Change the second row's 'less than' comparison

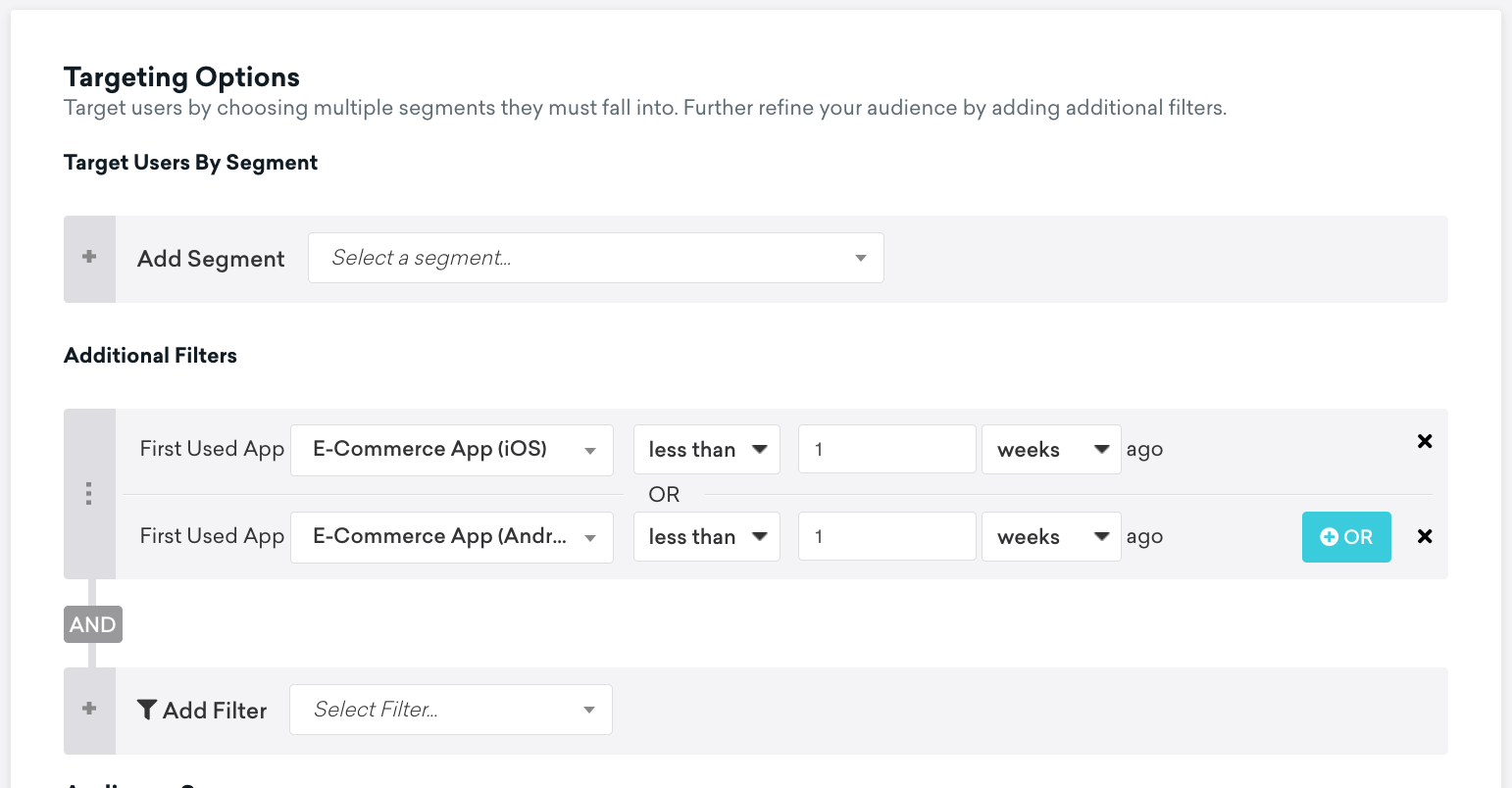706,537
